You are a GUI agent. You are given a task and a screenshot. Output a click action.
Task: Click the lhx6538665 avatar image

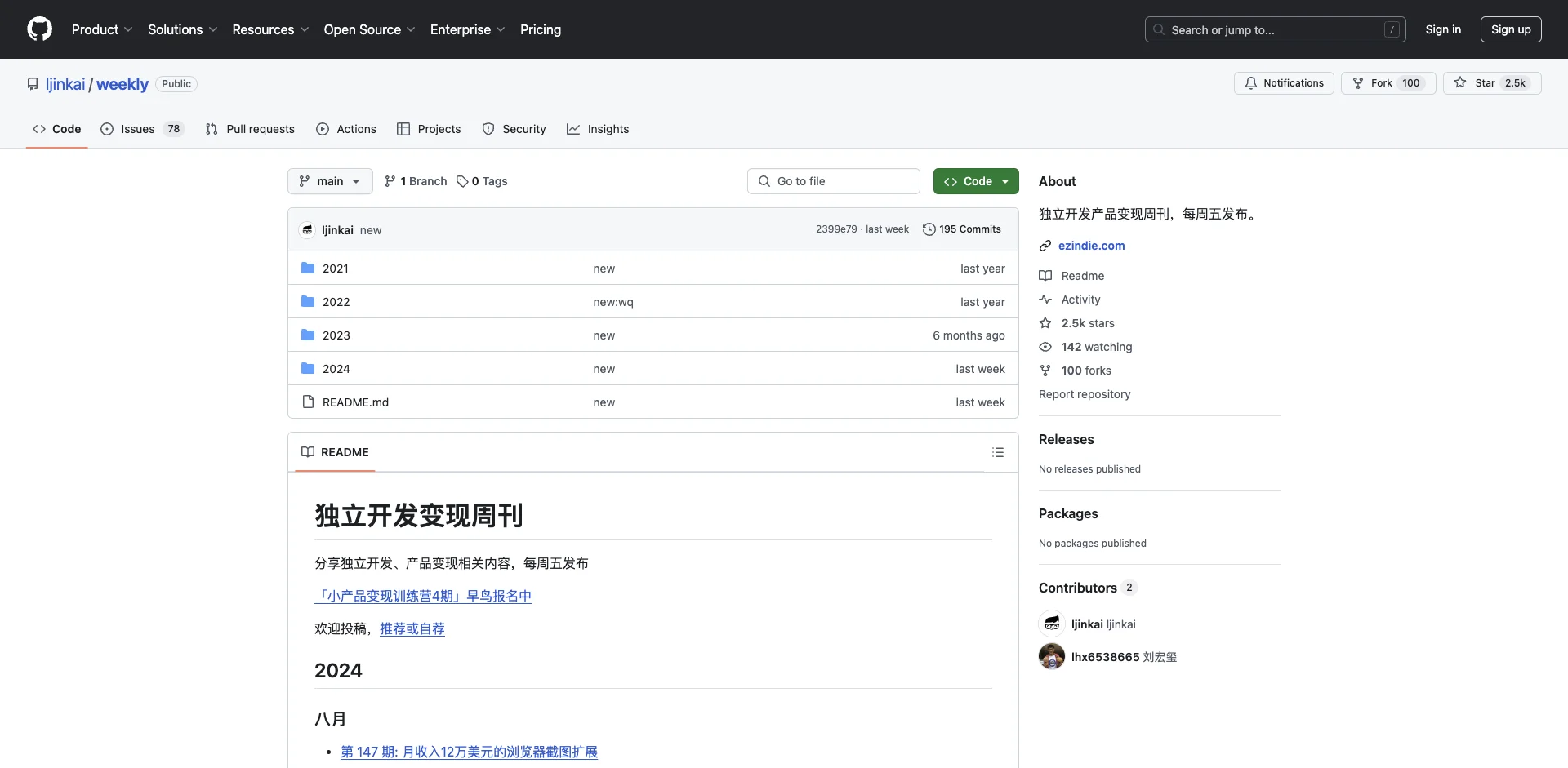click(x=1052, y=656)
